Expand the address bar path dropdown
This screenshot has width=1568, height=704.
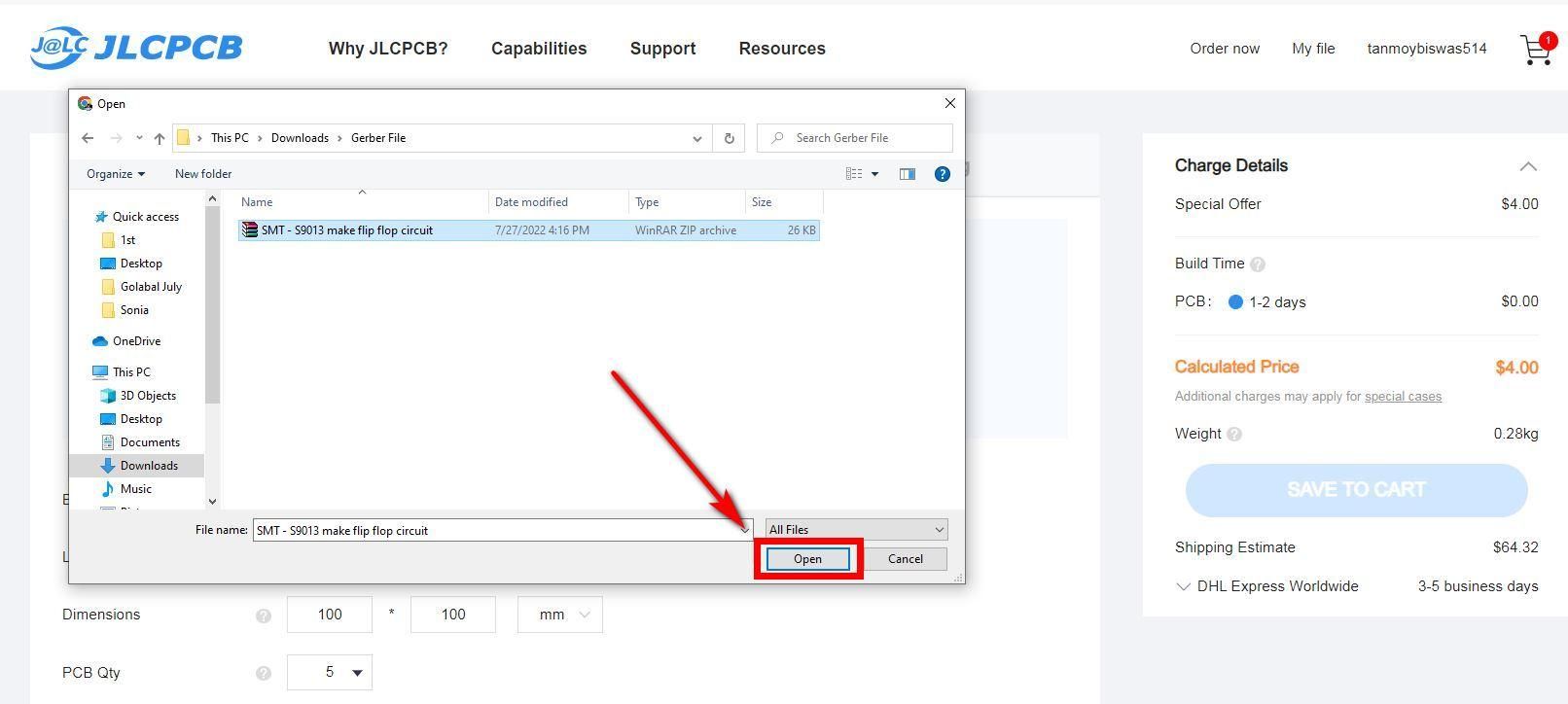697,138
